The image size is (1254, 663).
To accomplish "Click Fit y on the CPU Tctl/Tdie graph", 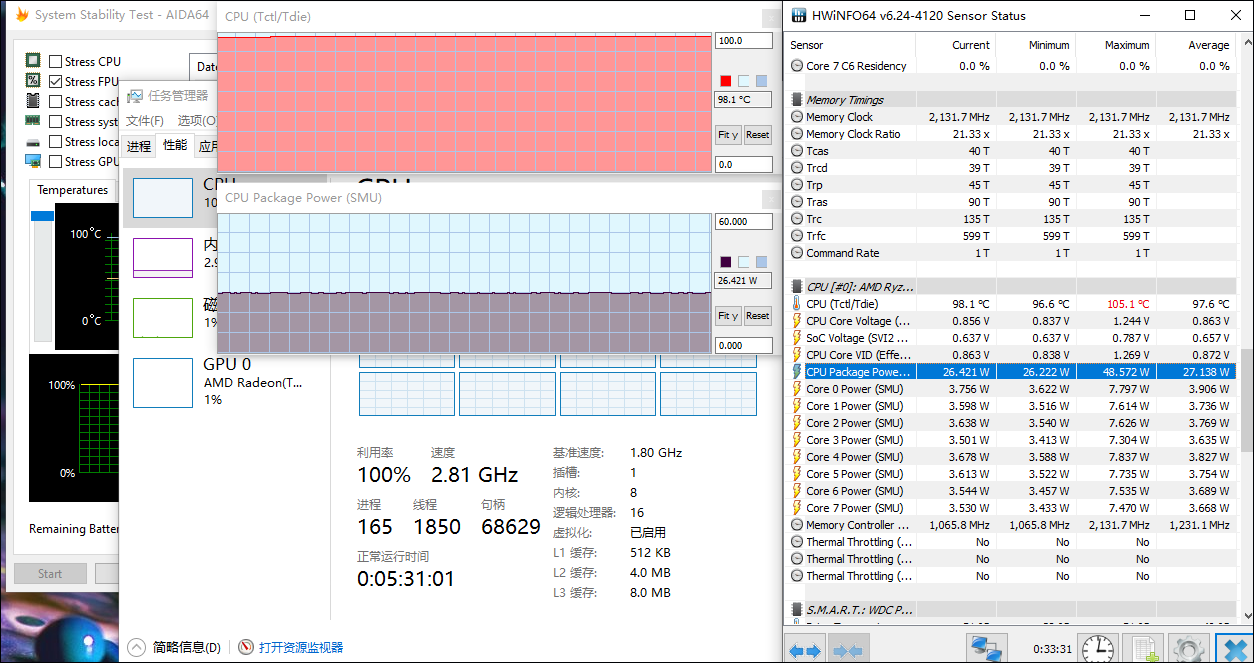I will point(728,135).
